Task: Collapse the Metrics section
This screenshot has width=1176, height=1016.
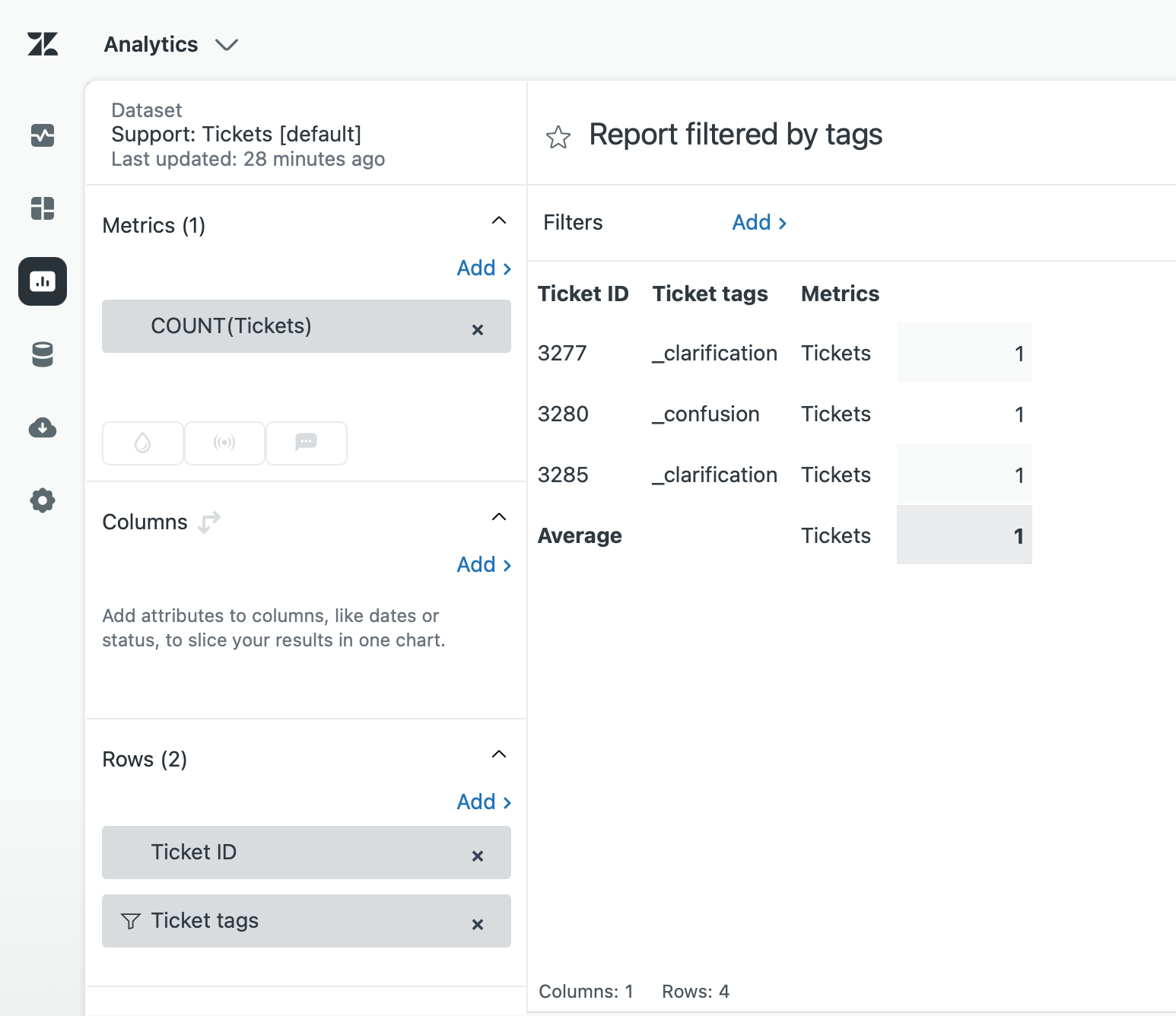Action: pos(499,221)
